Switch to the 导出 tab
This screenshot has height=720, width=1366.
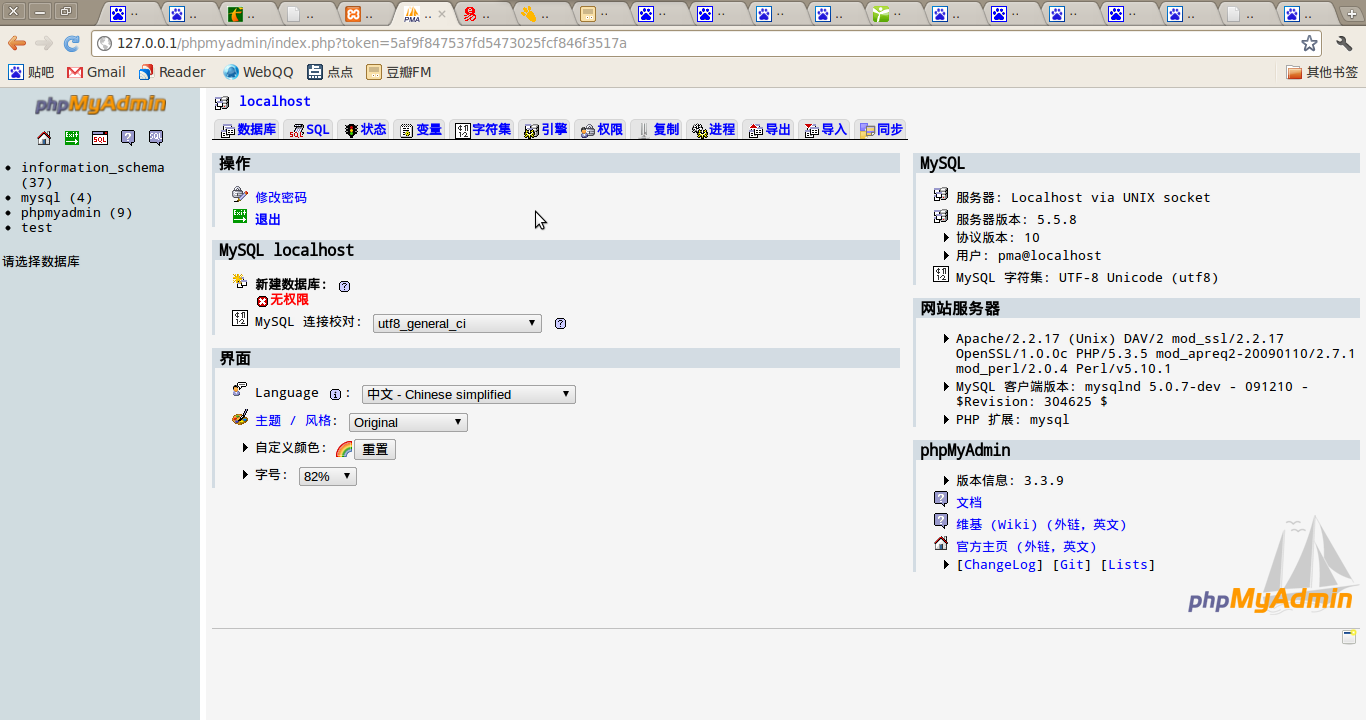(x=769, y=130)
